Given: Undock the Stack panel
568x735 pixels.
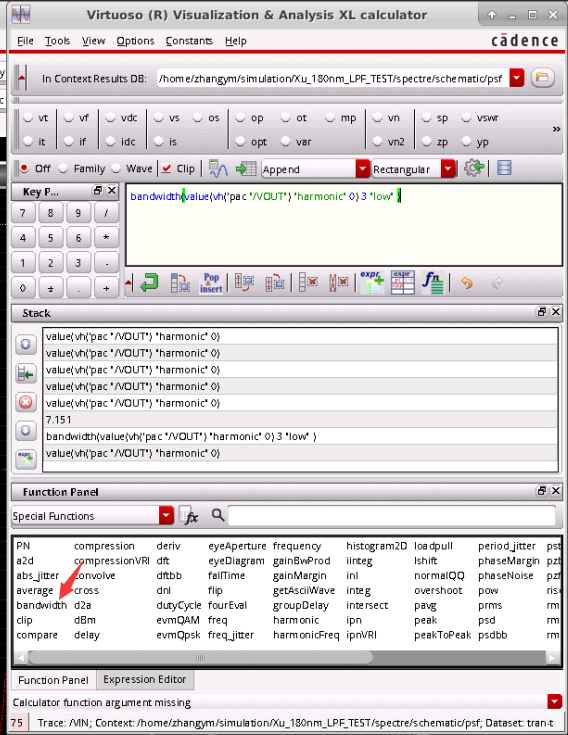Looking at the screenshot, I should coord(542,312).
